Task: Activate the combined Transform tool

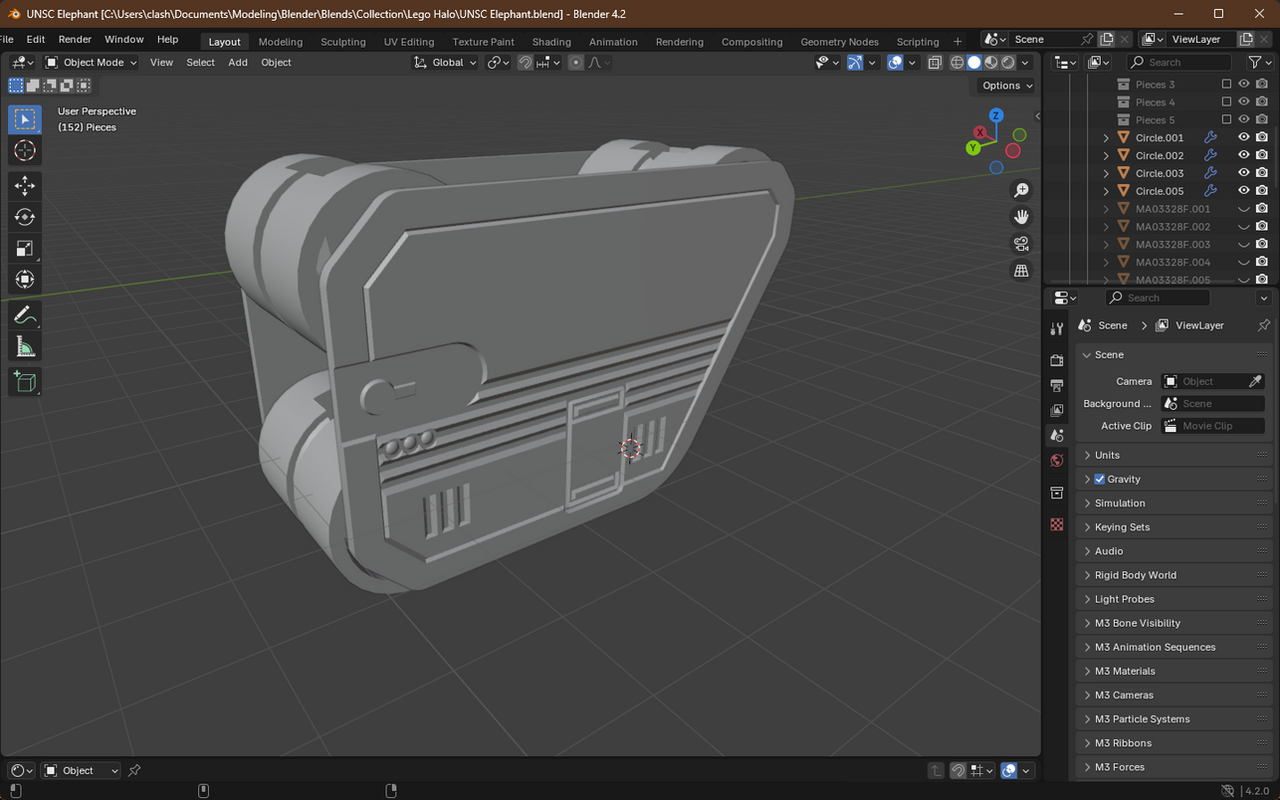Action: click(25, 279)
